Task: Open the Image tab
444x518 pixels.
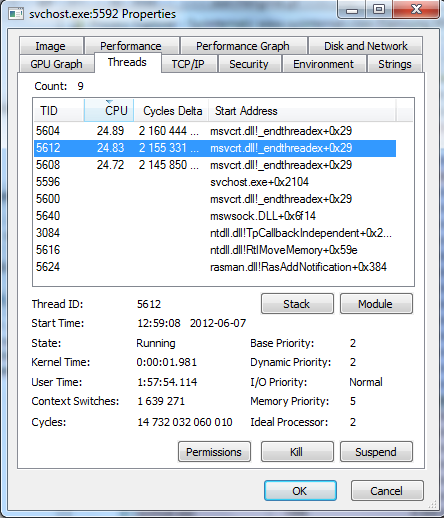Action: [x=51, y=46]
